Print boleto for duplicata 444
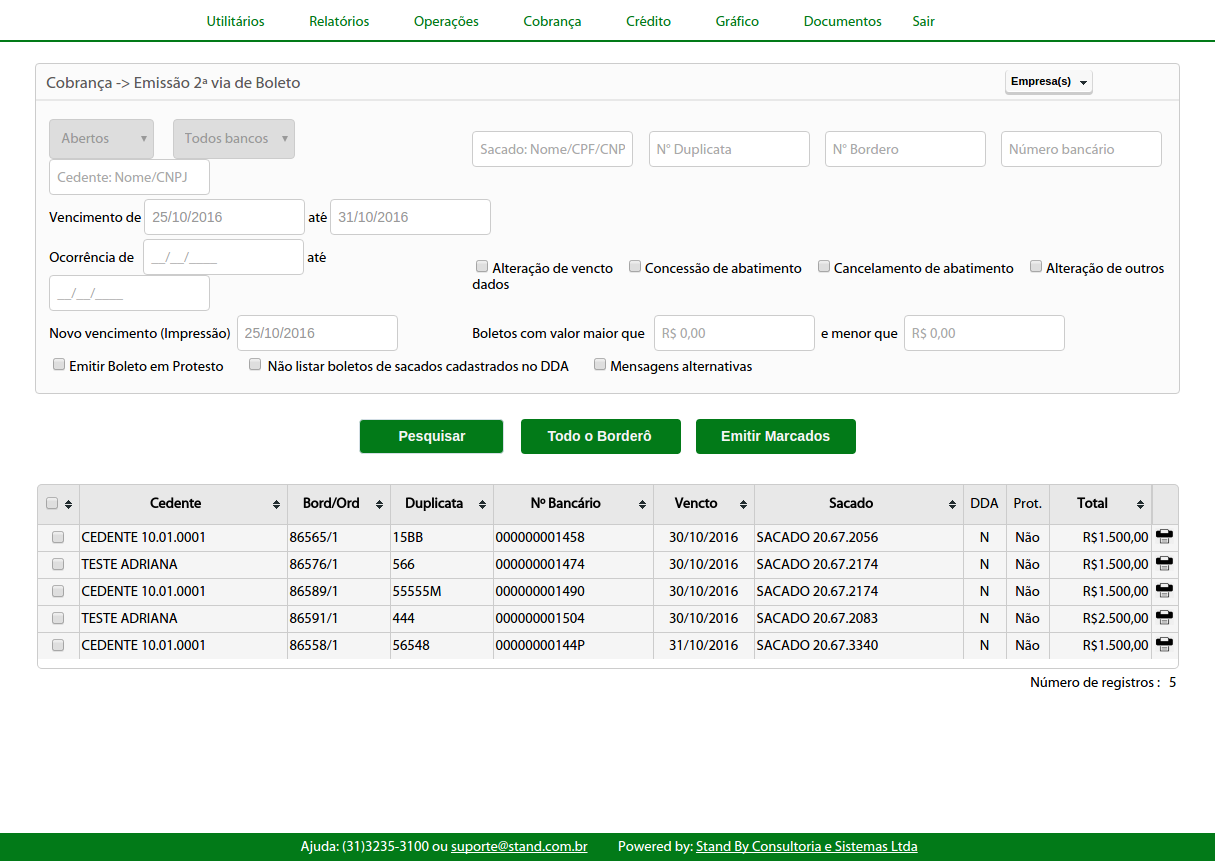This screenshot has height=861, width=1215. coord(1164,618)
